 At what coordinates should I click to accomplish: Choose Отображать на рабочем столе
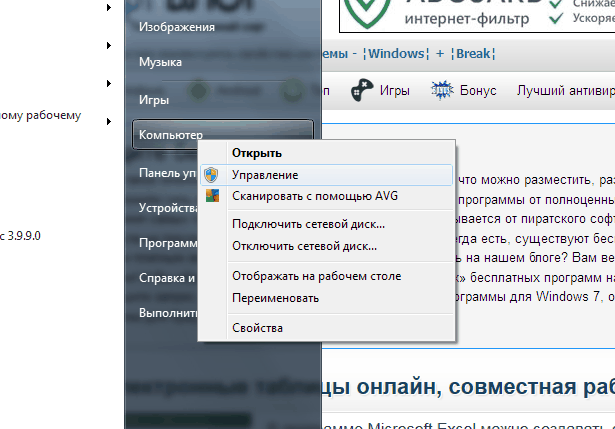click(326, 276)
